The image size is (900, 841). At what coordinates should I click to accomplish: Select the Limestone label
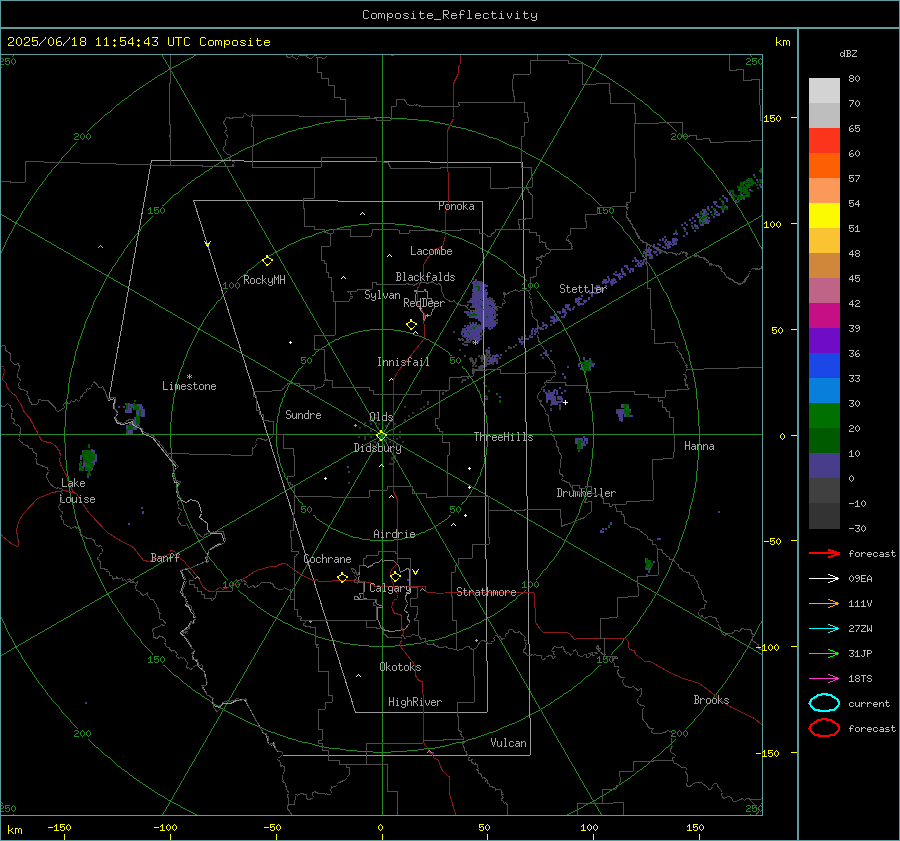[189, 386]
